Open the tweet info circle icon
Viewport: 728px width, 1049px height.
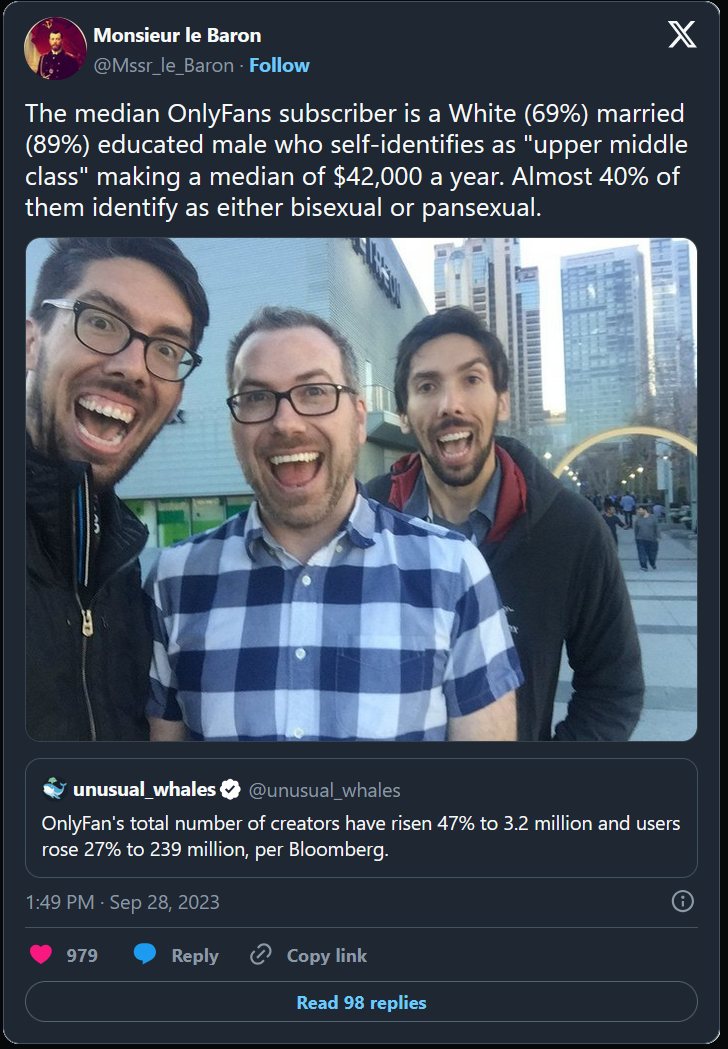pos(682,901)
